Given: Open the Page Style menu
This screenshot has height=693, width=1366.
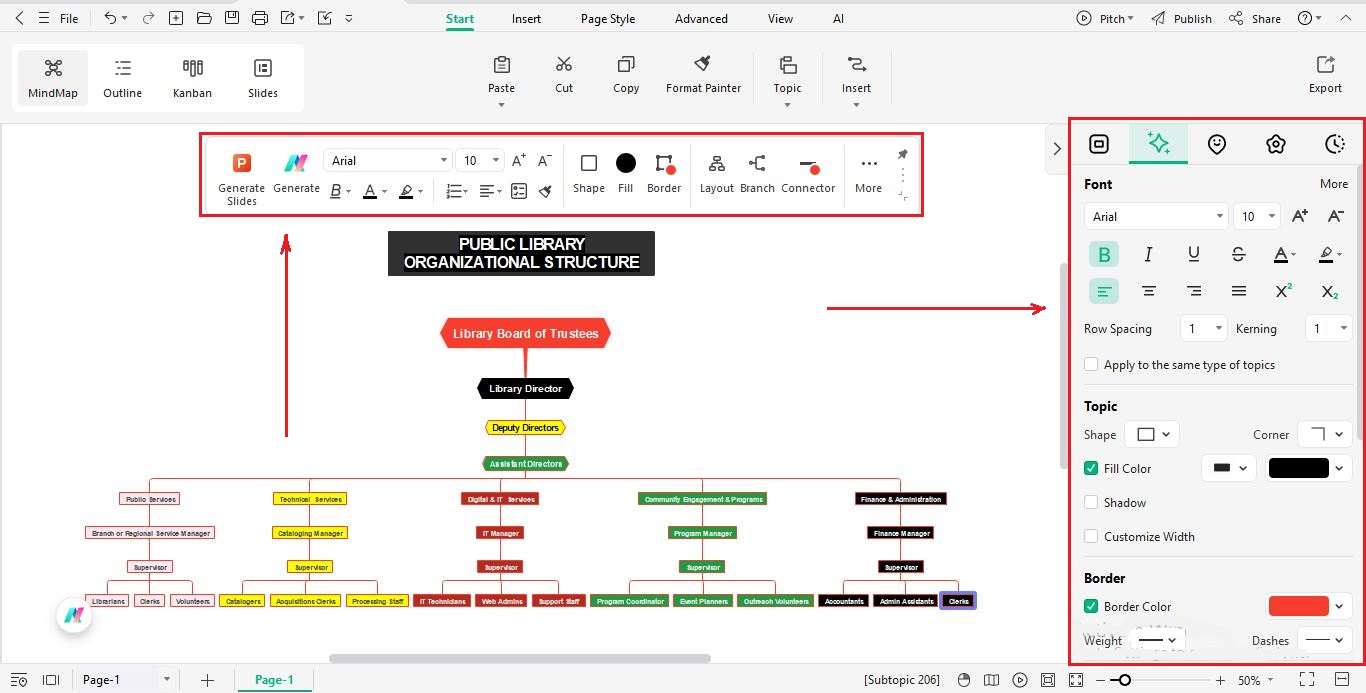Looking at the screenshot, I should (607, 18).
